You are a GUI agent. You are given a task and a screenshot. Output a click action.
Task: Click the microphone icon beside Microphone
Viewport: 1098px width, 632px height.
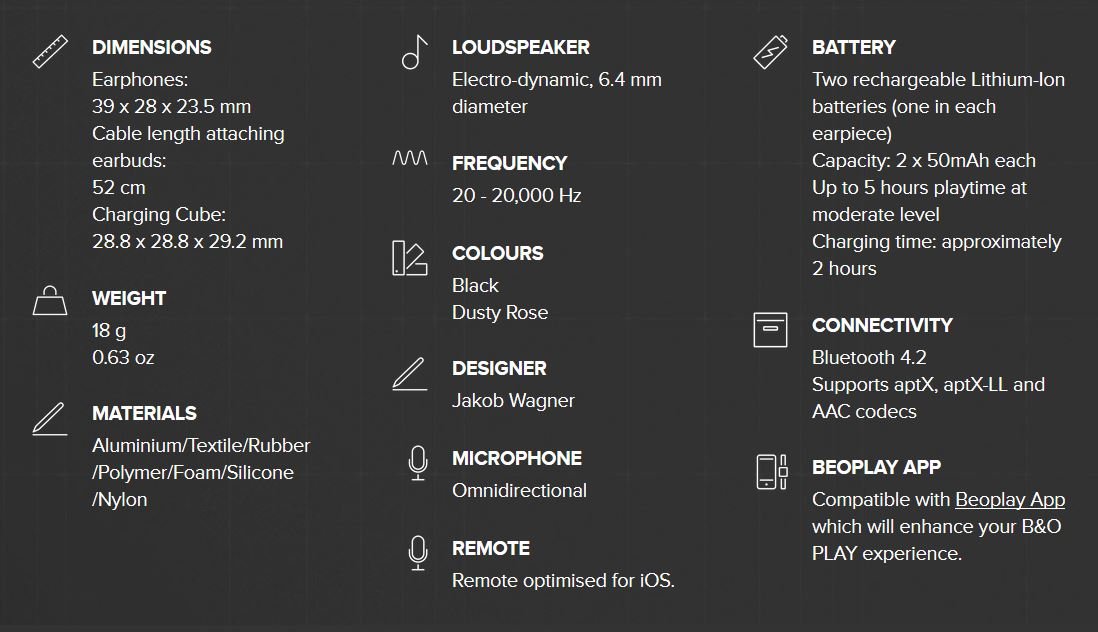pyautogui.click(x=418, y=462)
